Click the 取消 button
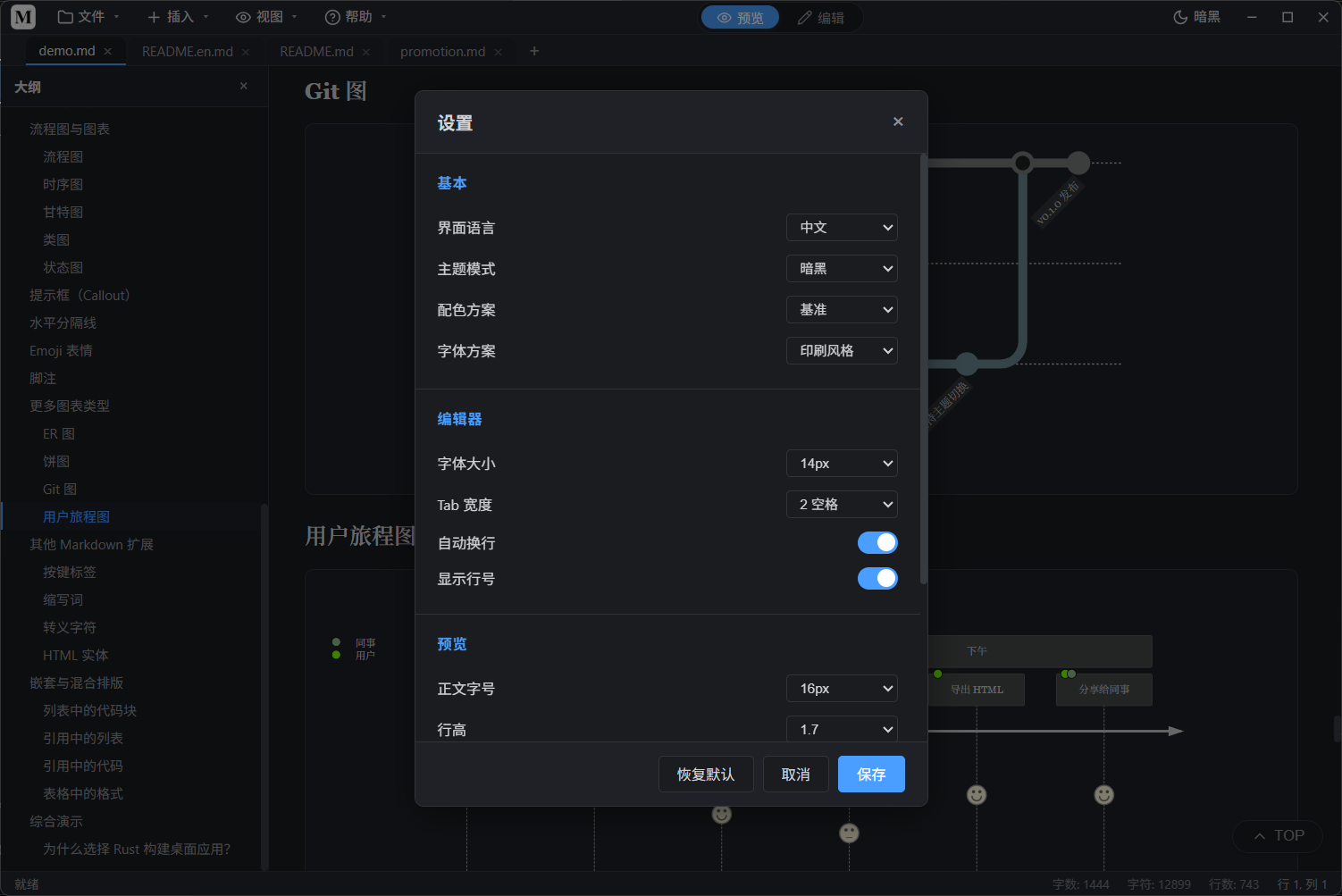The height and width of the screenshot is (896, 1342). [x=796, y=774]
